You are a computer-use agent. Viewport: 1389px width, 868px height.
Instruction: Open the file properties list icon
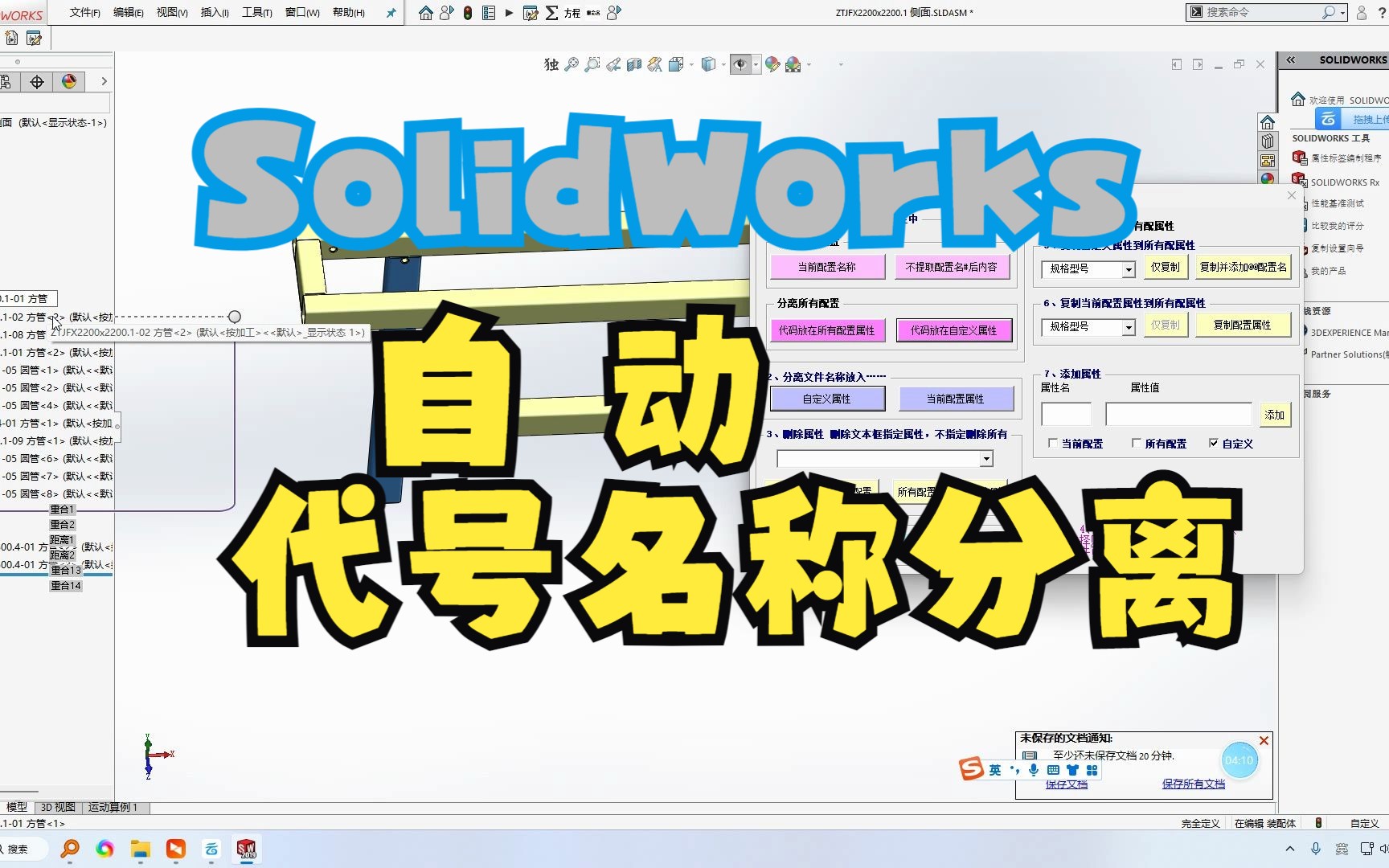(489, 13)
